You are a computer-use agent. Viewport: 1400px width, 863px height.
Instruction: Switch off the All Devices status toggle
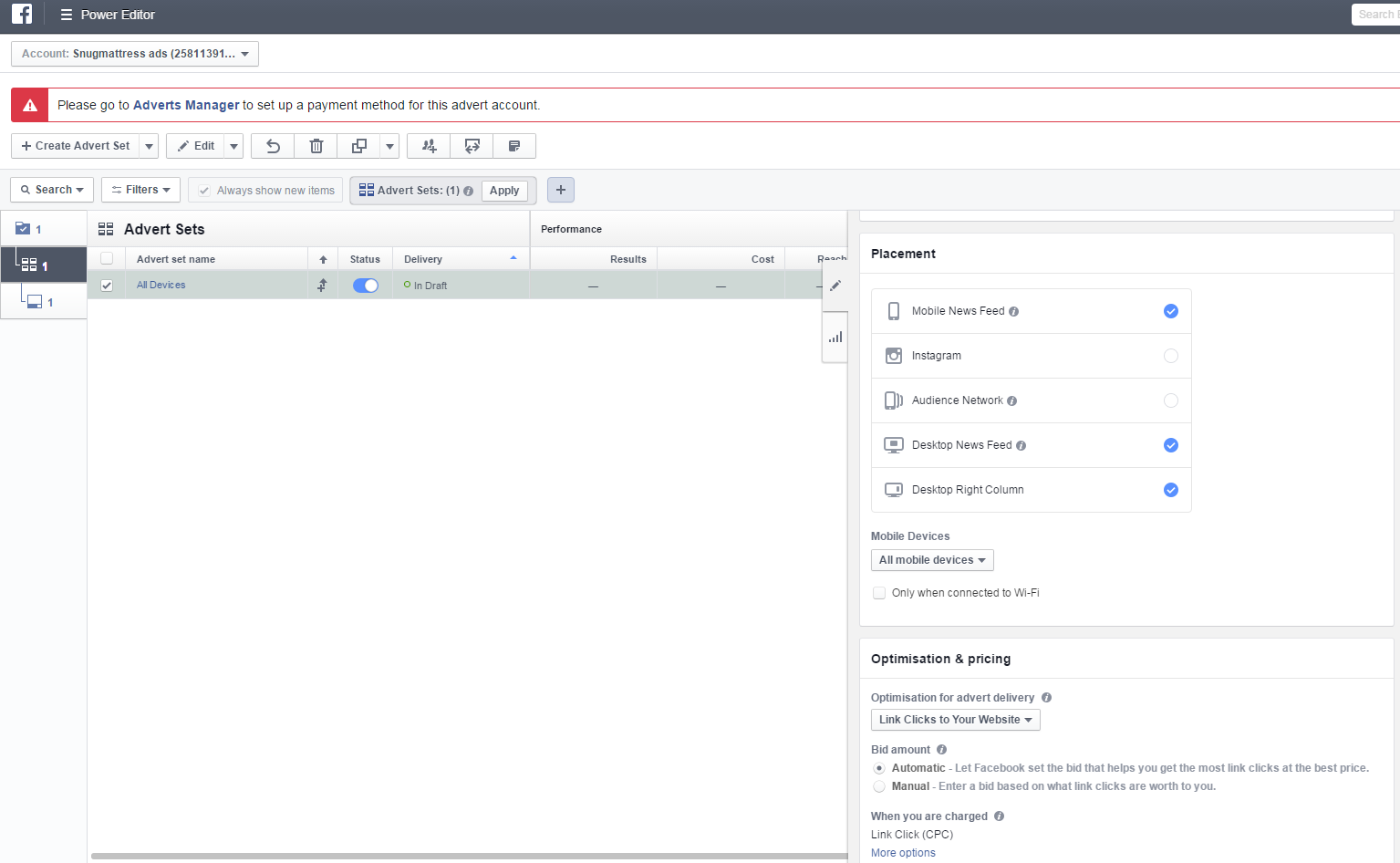point(366,286)
